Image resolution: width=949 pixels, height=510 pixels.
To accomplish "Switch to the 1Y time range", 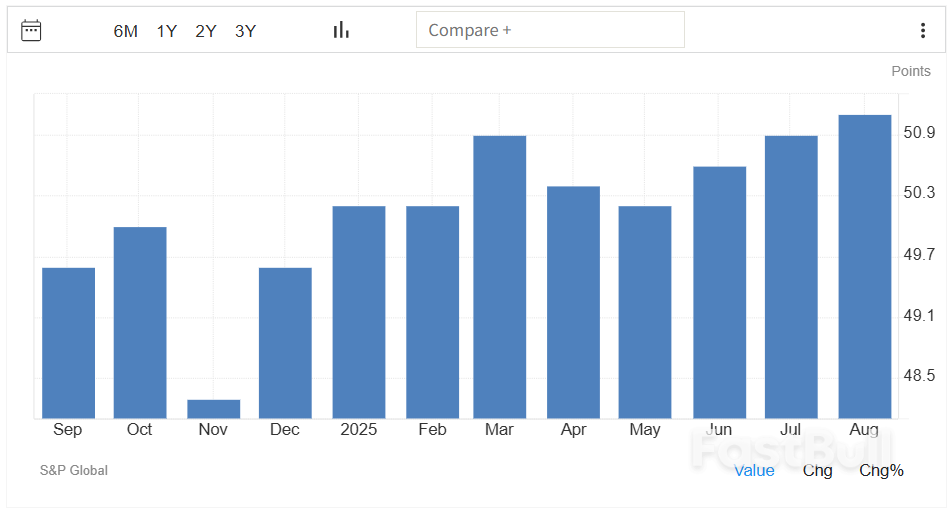I will (166, 31).
